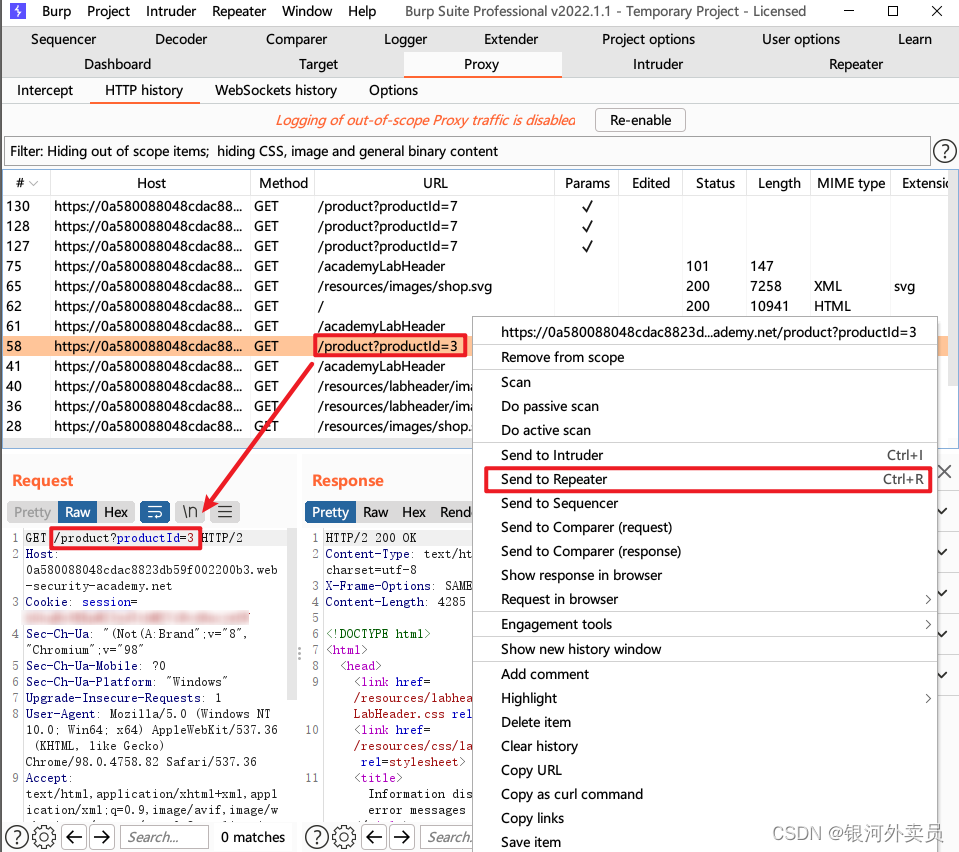The width and height of the screenshot is (959, 852).
Task: Open the filter help question-mark icon
Action: 944,151
